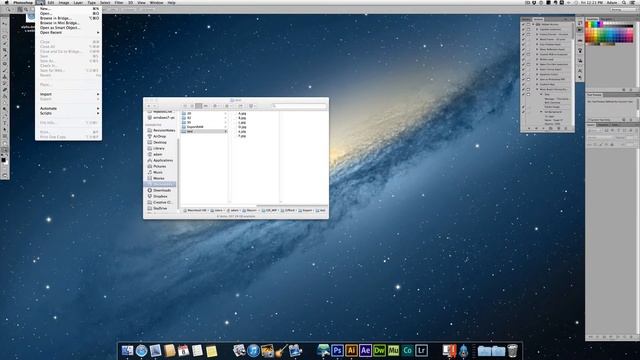This screenshot has width=640, height=360.
Task: Click the foreground color swatch in toolbar
Action: [3, 160]
